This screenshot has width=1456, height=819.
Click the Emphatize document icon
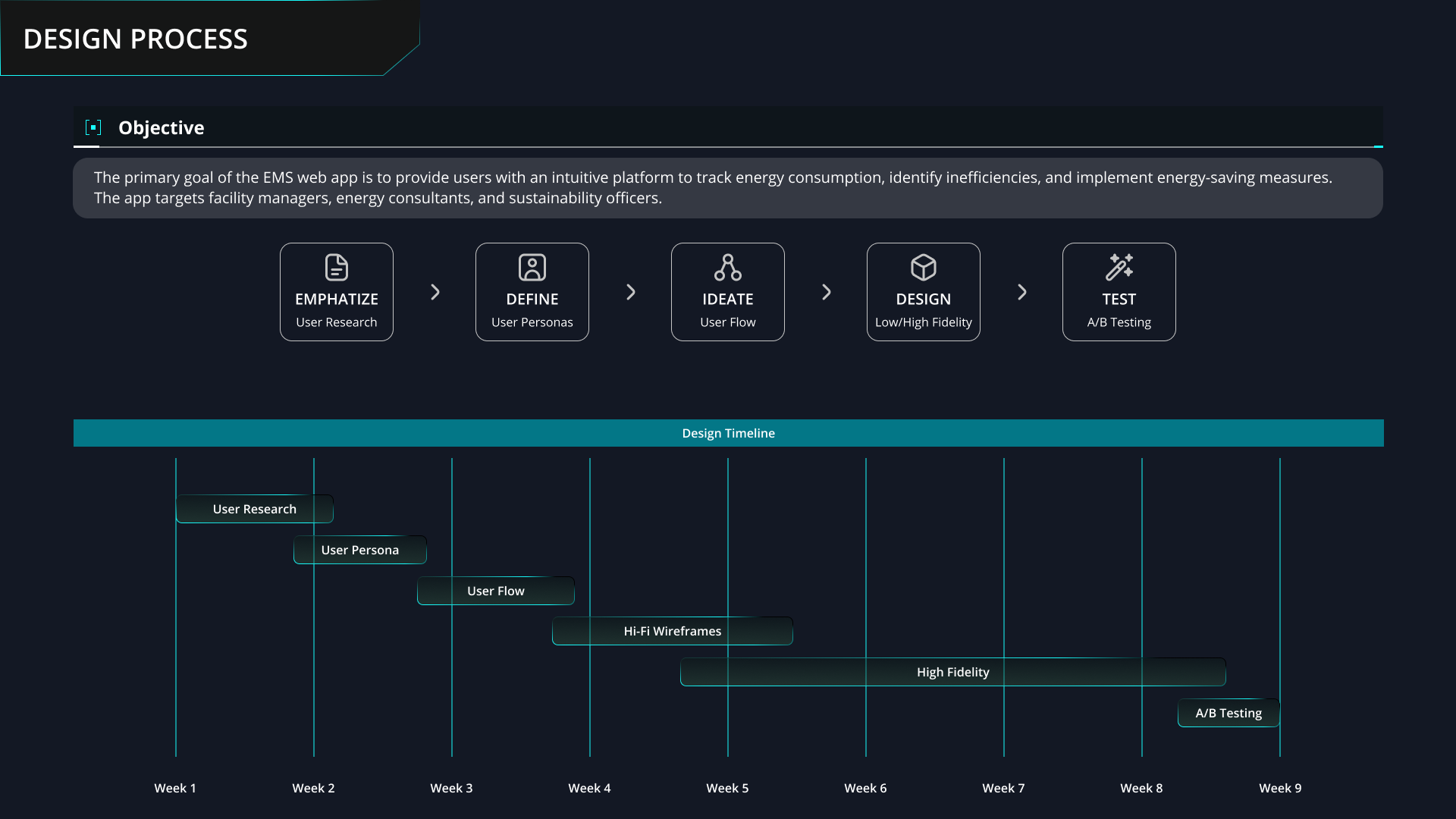pyautogui.click(x=336, y=267)
